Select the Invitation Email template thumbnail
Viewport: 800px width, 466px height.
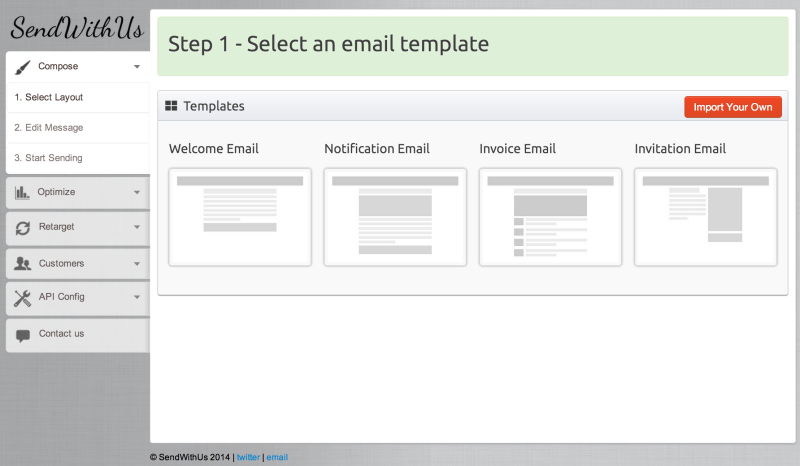tap(706, 217)
